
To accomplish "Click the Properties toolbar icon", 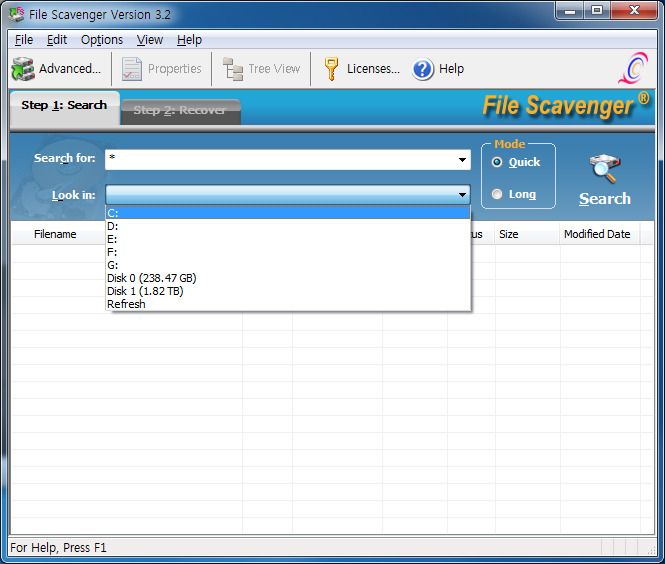I will coord(131,69).
